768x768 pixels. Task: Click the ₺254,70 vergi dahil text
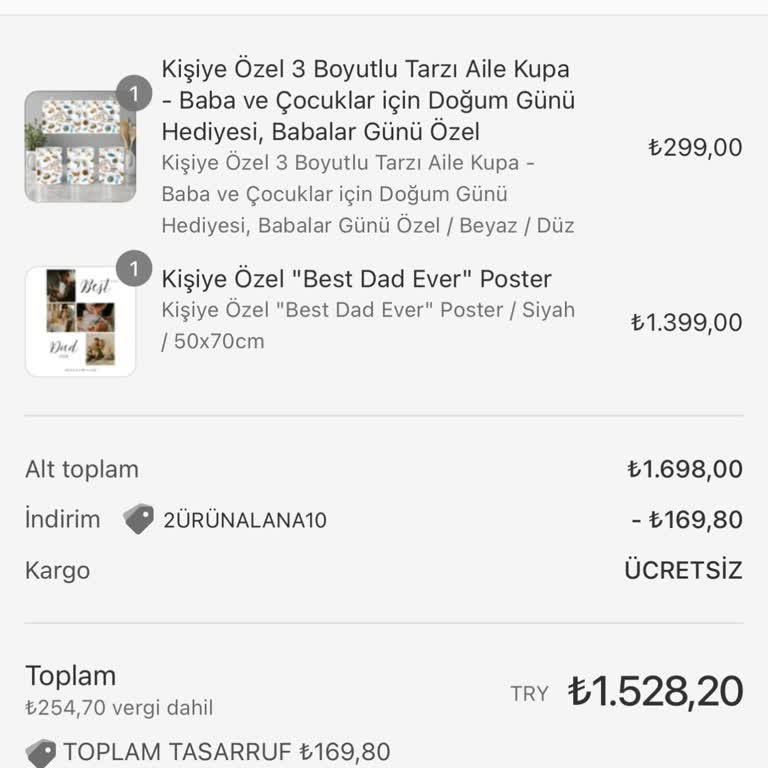coord(119,709)
